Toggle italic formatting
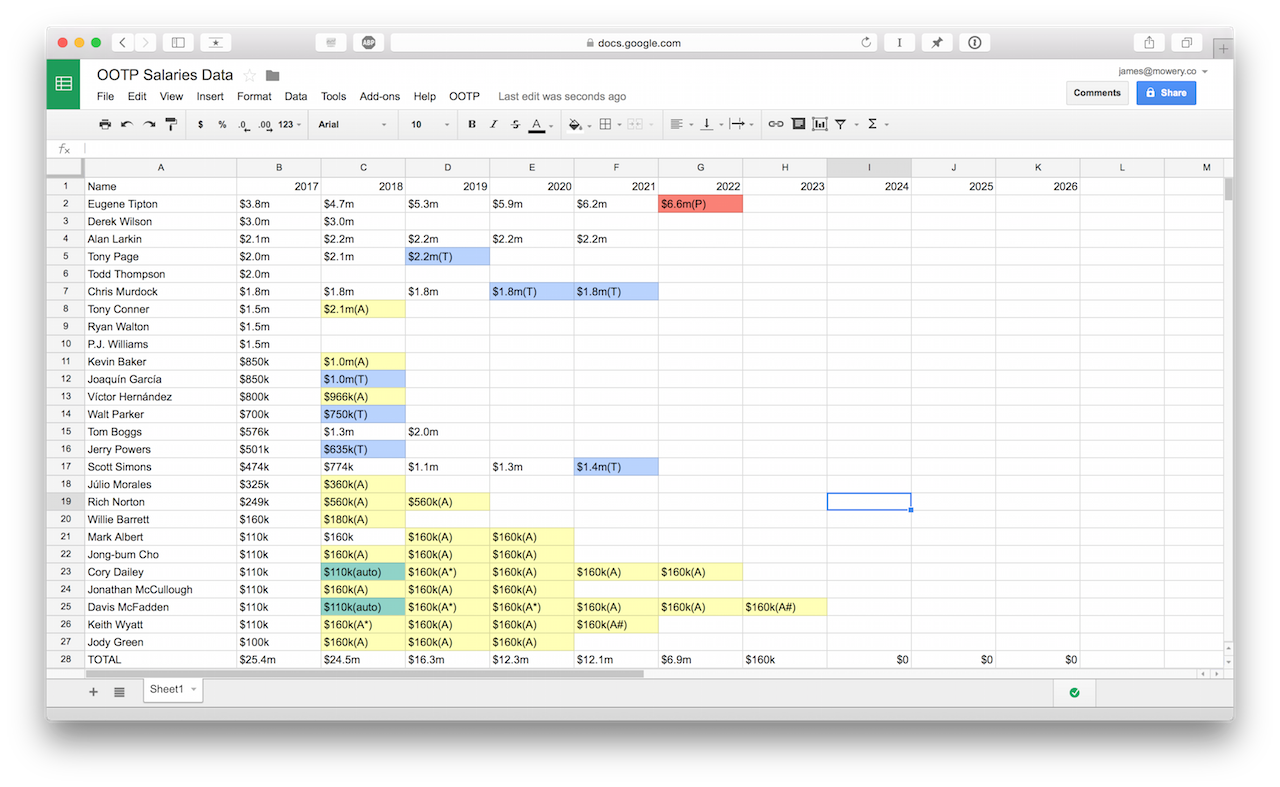The image size is (1280, 787). click(492, 124)
